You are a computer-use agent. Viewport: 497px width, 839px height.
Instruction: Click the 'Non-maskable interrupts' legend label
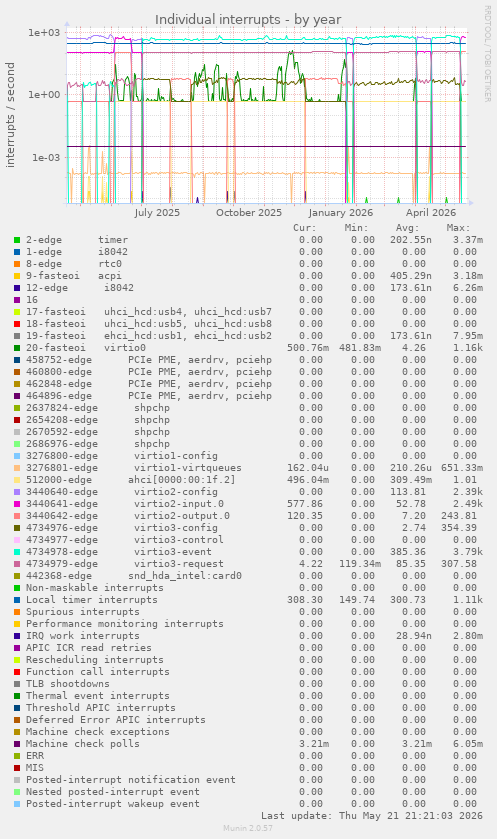pos(95,588)
